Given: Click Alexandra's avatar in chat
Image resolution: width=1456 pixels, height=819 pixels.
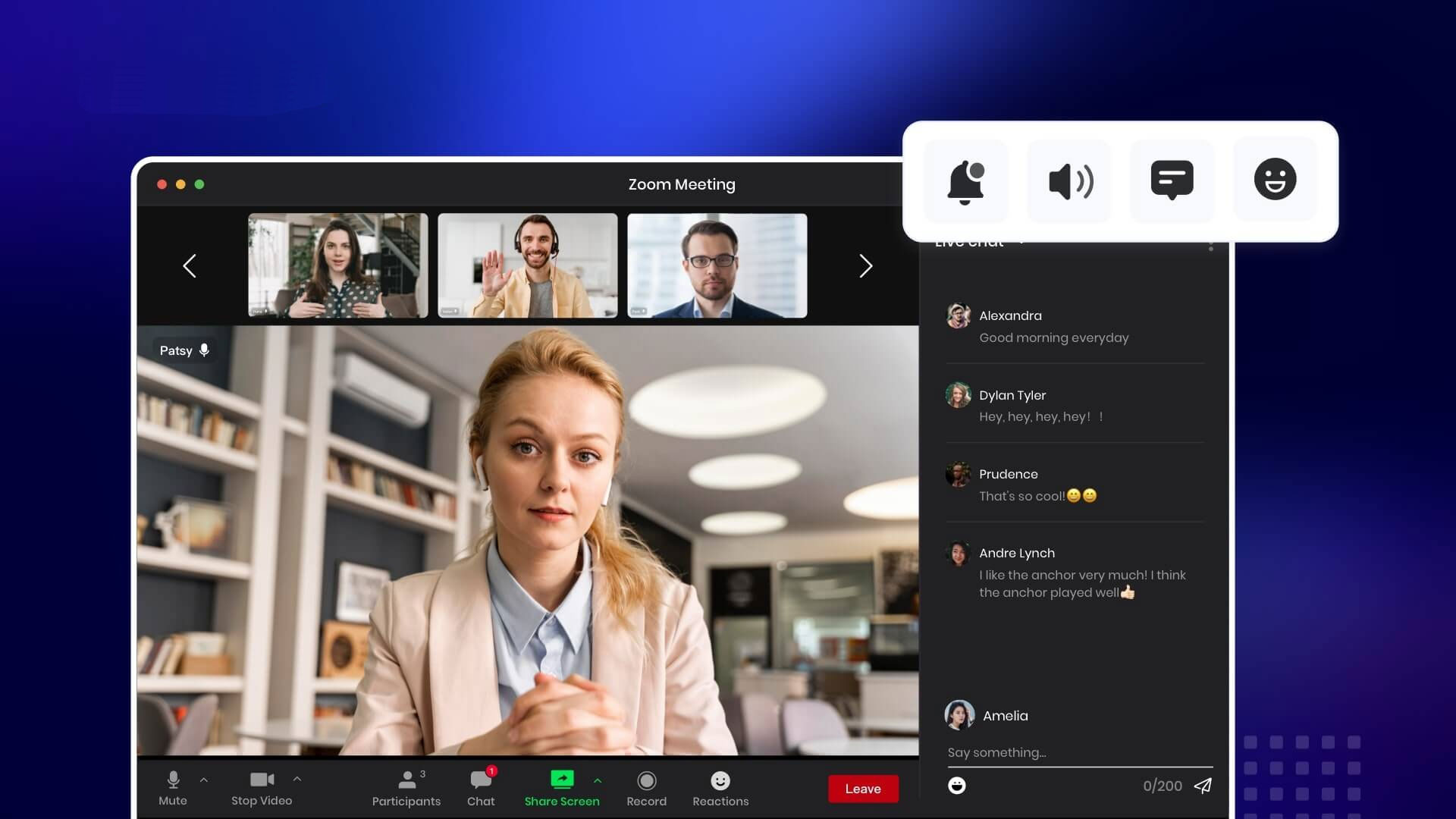Looking at the screenshot, I should [959, 315].
